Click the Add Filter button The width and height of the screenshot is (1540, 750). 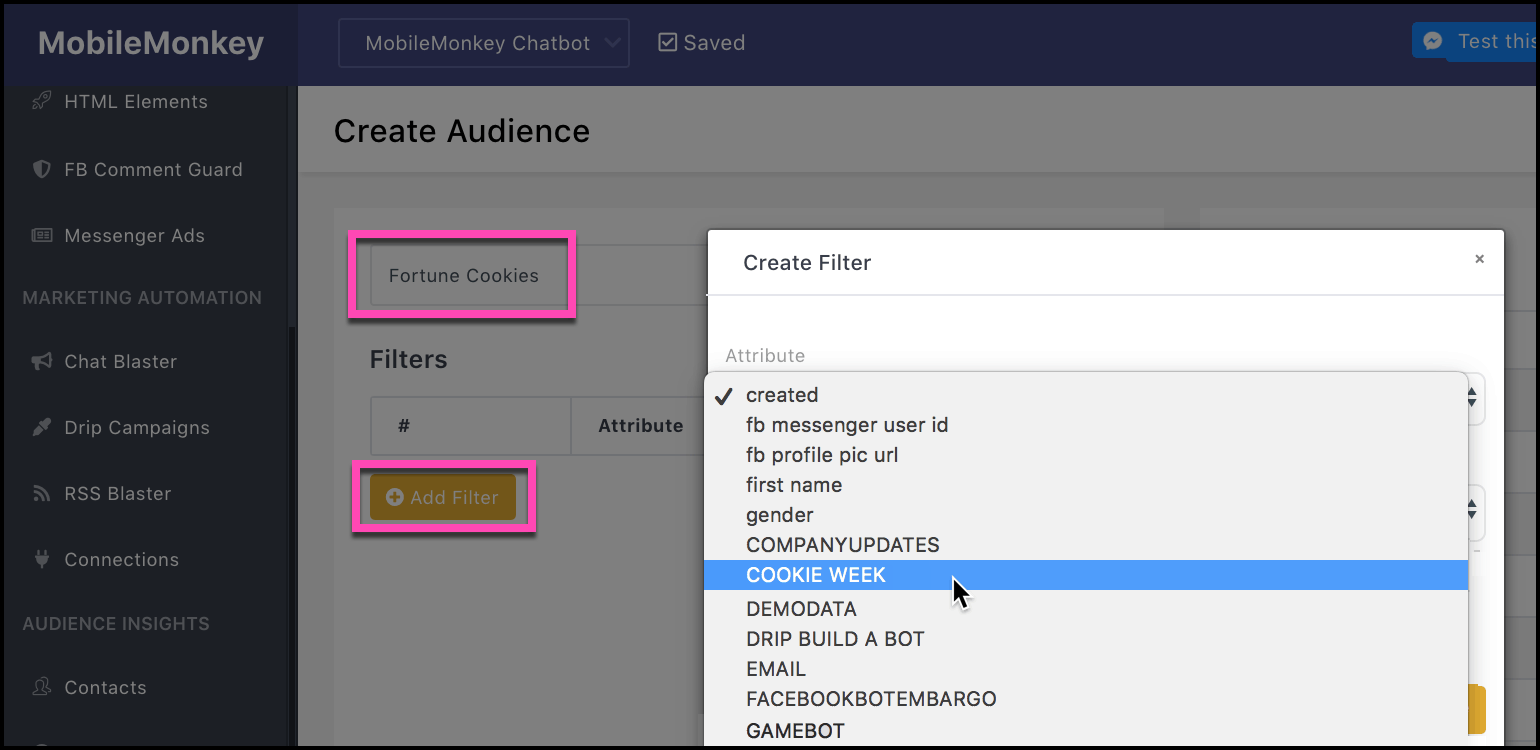tap(443, 497)
